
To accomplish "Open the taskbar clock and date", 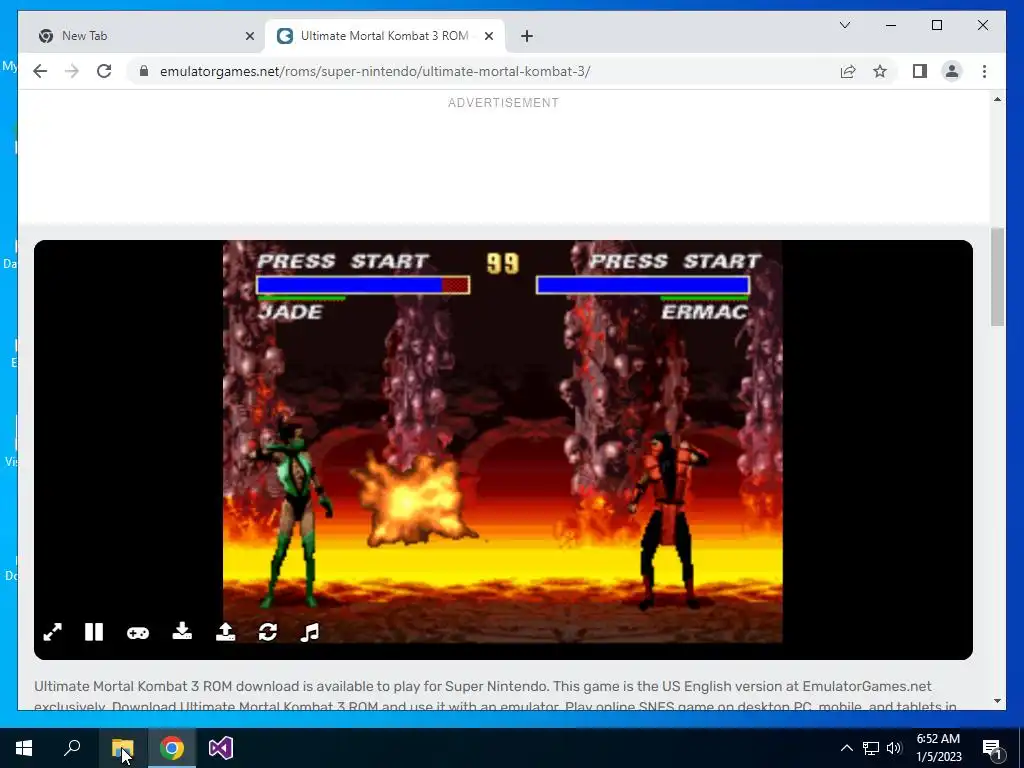I will [x=938, y=748].
